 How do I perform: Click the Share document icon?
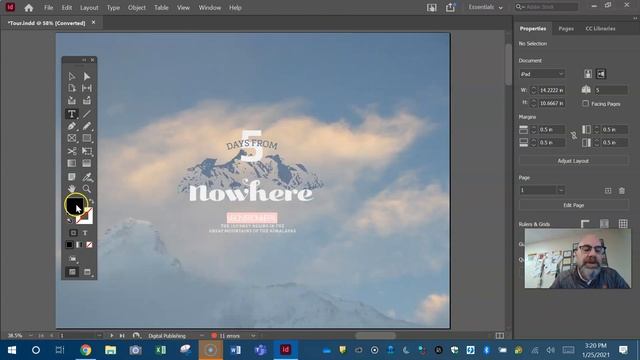(450, 7)
